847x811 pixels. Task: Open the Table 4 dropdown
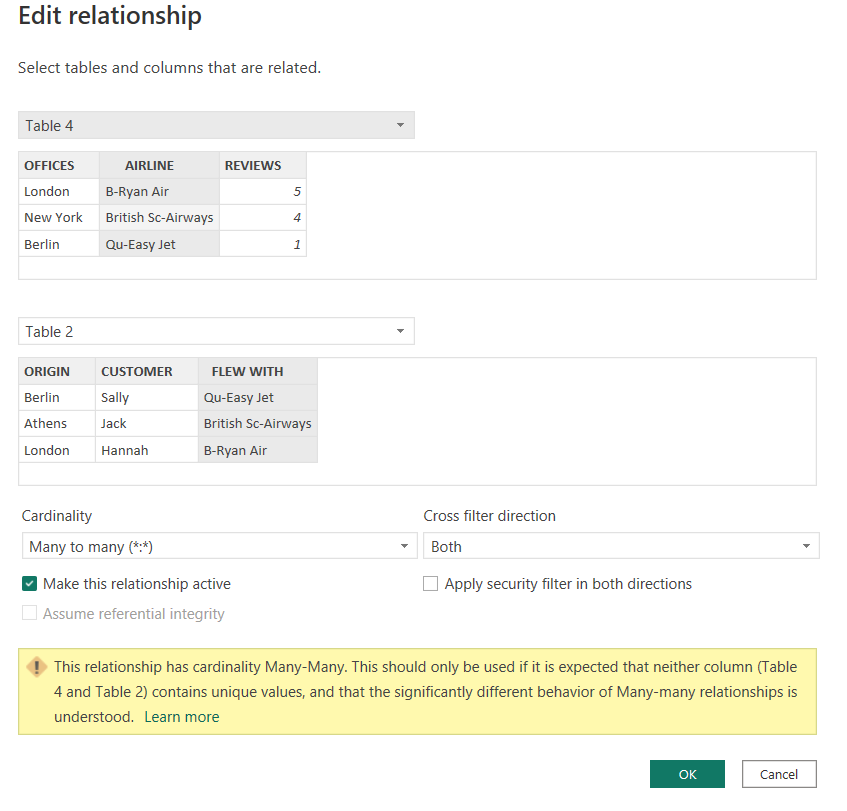click(x=216, y=125)
